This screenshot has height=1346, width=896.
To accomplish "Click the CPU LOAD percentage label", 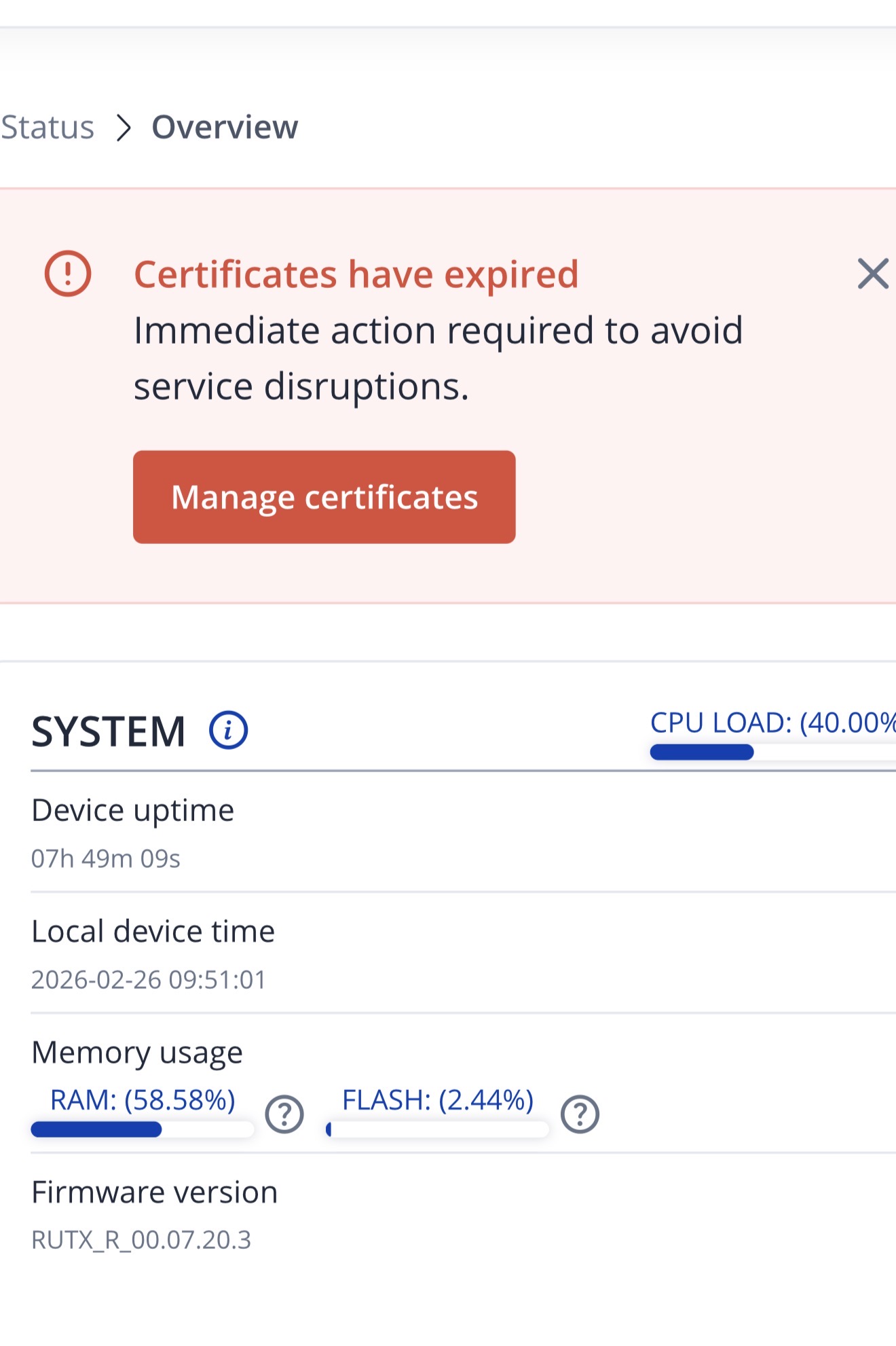I will 772,723.
